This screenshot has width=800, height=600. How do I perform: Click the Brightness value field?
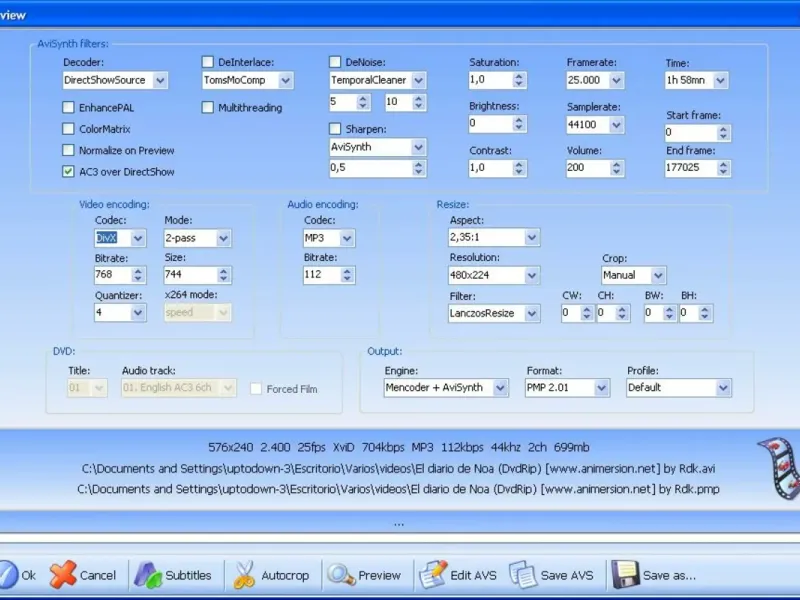490,123
